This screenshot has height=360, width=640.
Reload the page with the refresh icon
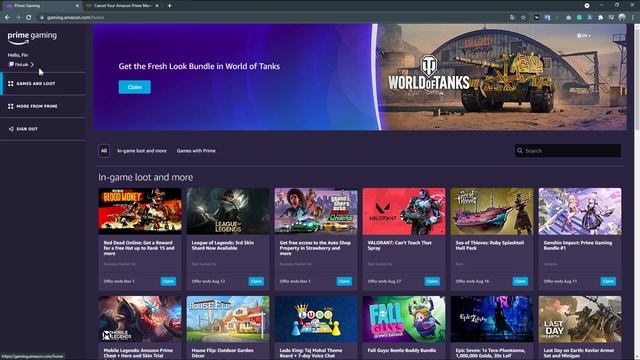[x=29, y=18]
